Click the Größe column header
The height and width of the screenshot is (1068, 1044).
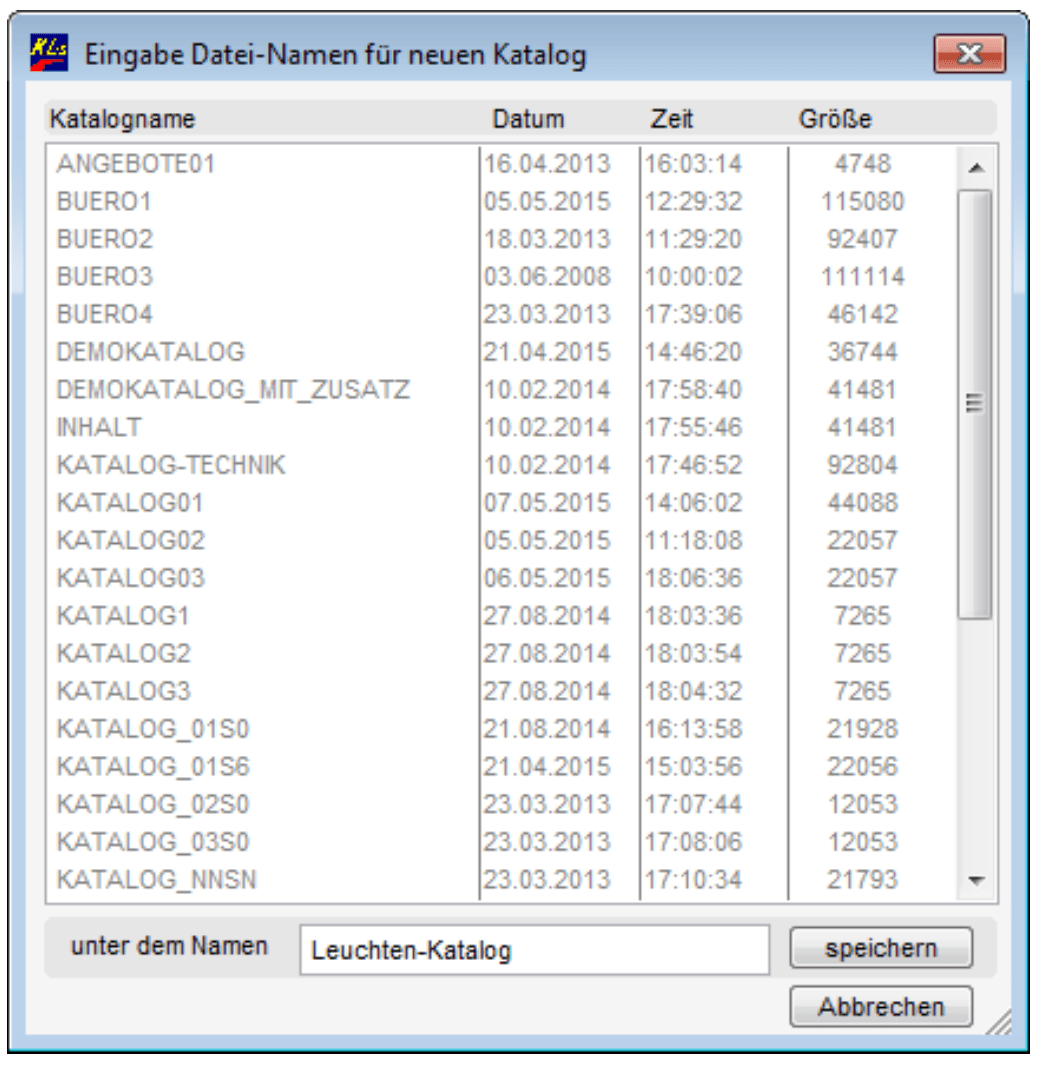pos(835,119)
